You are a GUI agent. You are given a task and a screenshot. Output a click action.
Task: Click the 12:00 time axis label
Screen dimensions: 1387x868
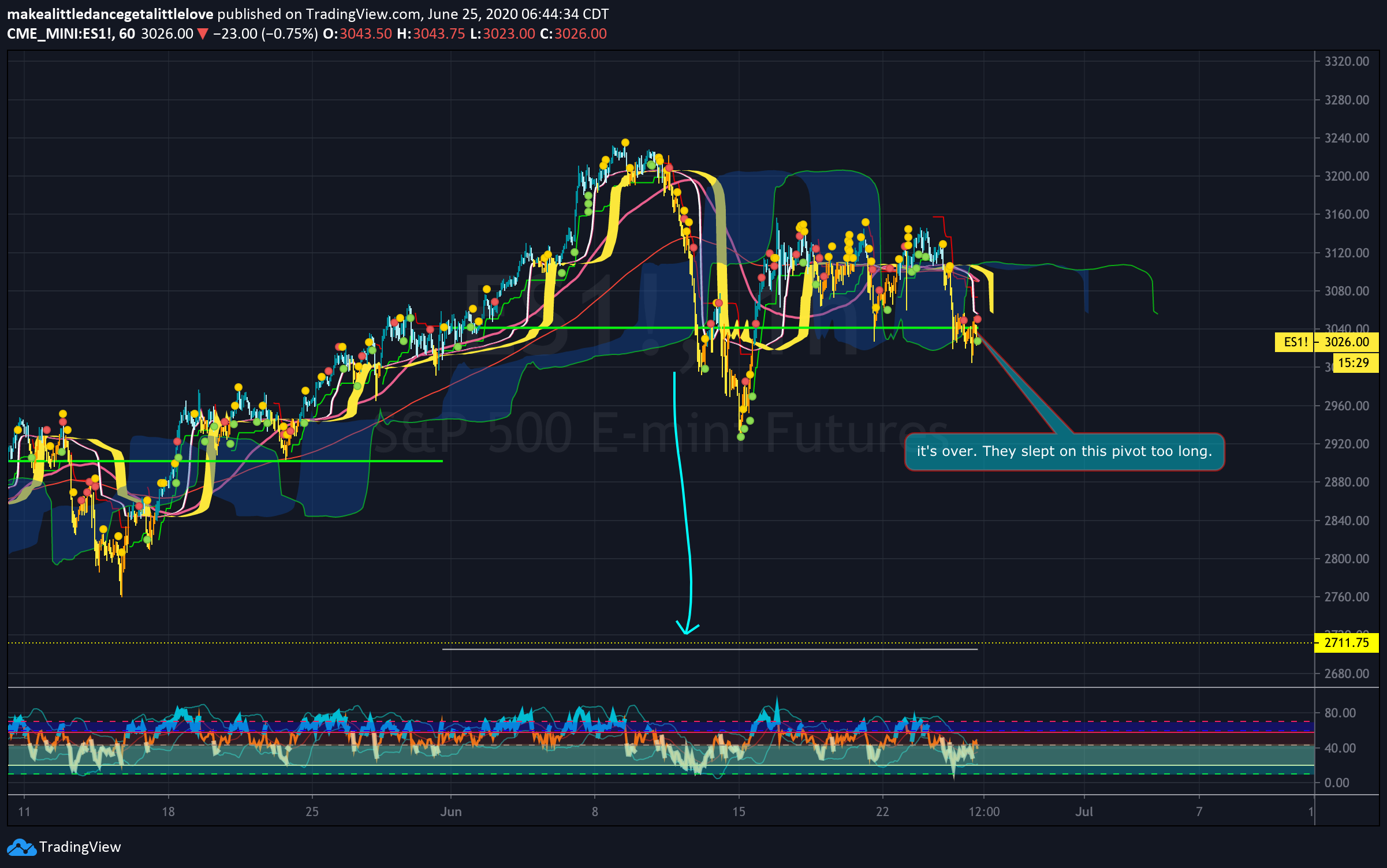pos(984,812)
